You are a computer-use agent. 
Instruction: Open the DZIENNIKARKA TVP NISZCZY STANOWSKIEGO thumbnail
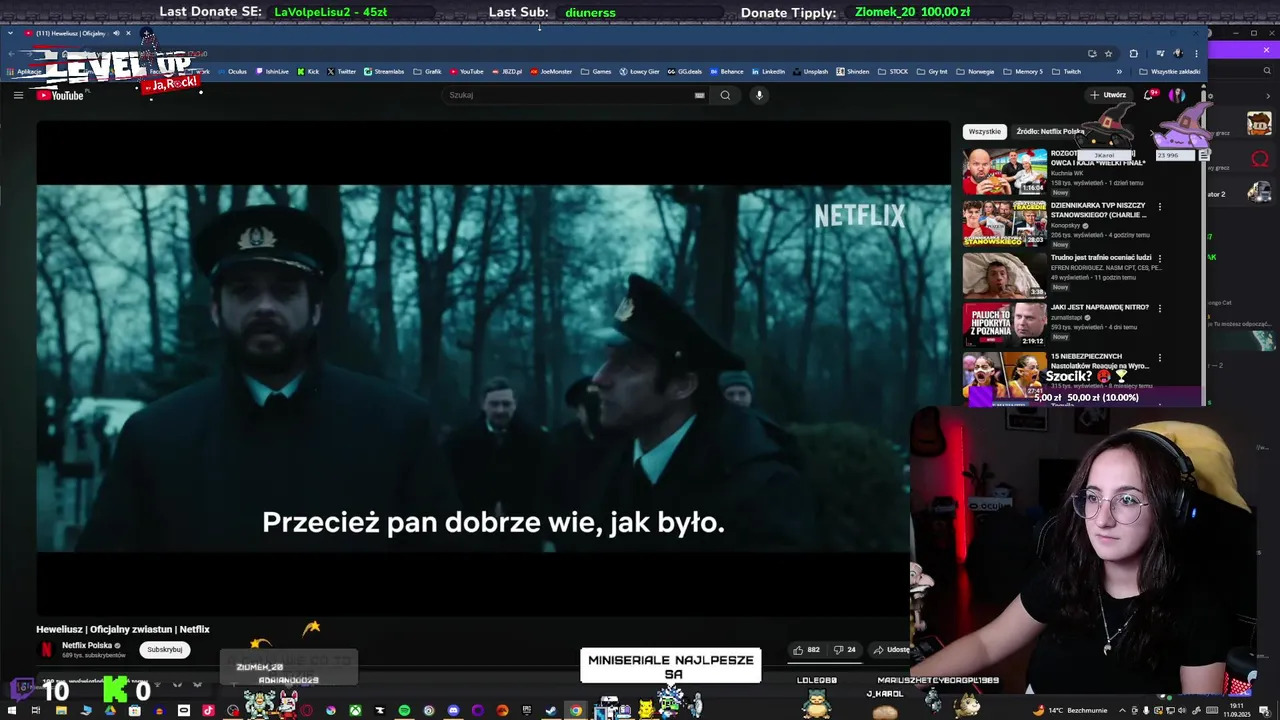point(1004,222)
